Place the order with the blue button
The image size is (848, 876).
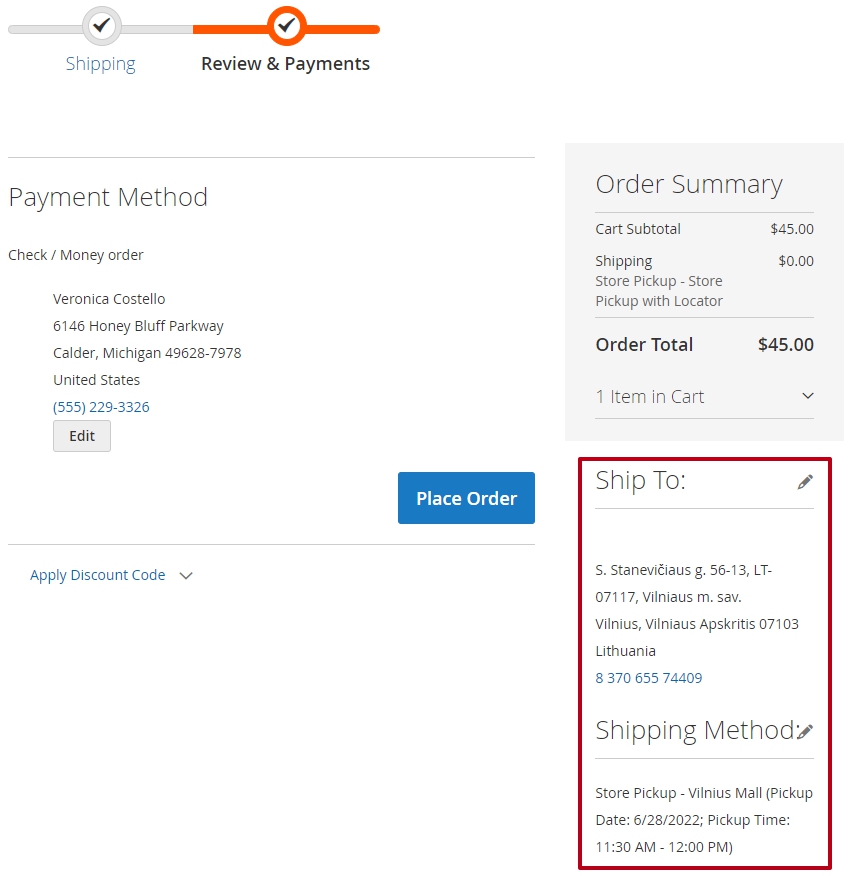[x=466, y=498]
